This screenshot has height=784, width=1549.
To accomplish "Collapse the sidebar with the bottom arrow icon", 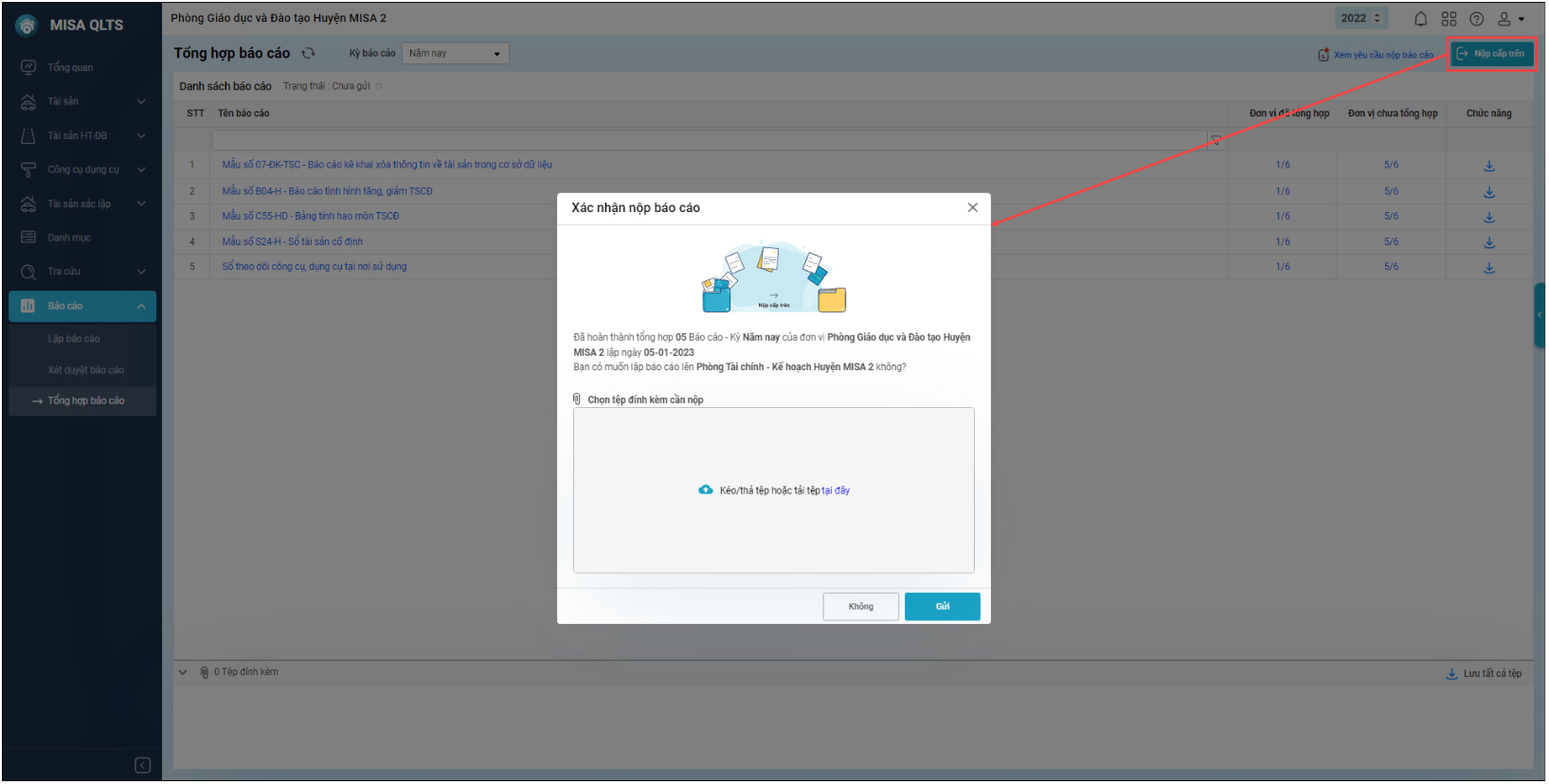I will coord(143,765).
